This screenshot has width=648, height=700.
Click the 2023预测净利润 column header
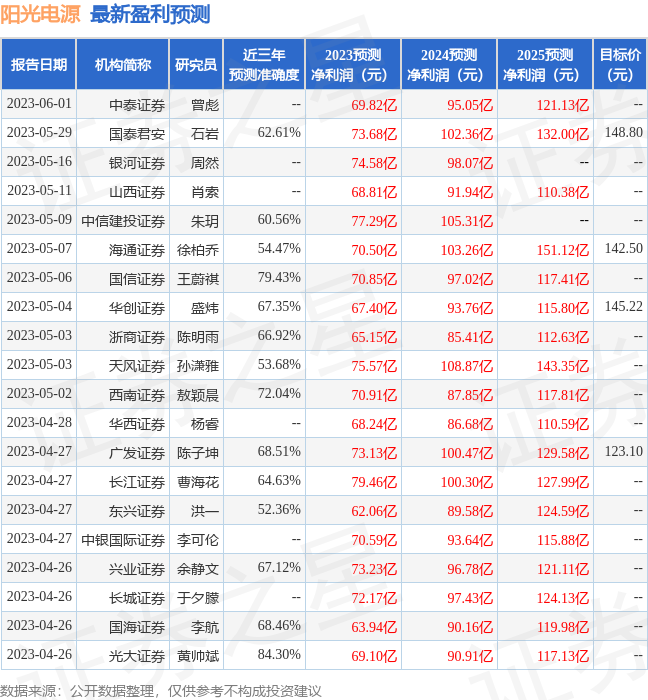[x=353, y=64]
